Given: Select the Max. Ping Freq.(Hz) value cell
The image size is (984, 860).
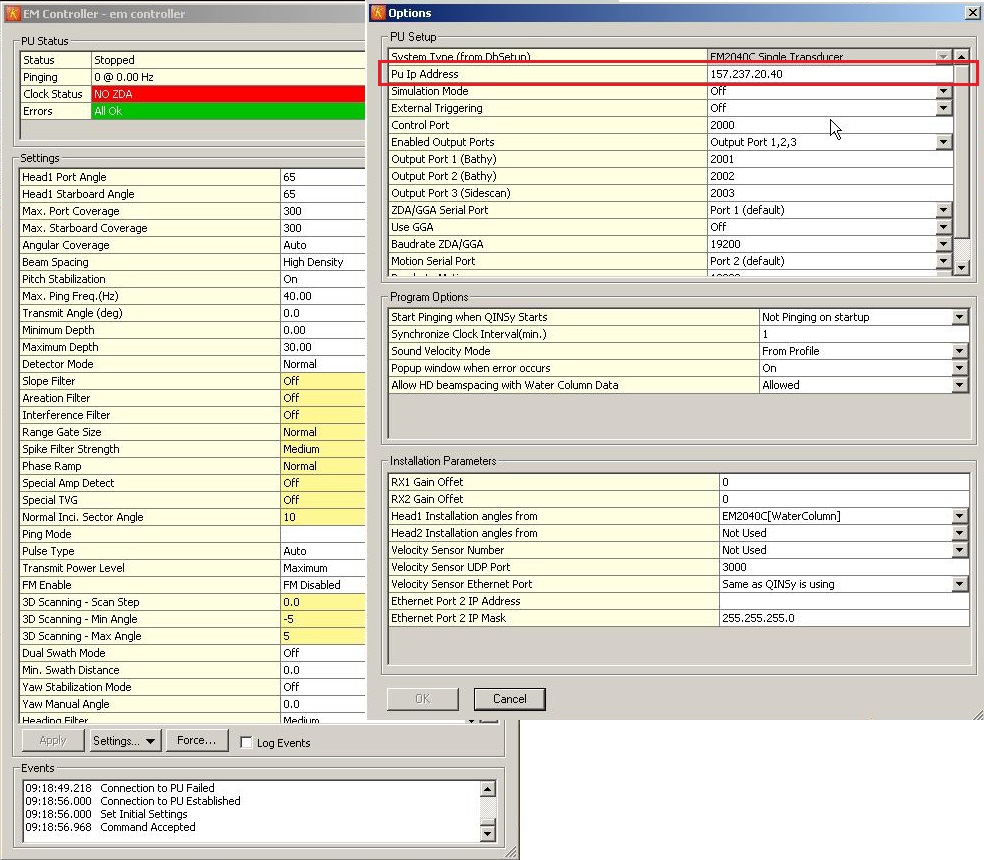Looking at the screenshot, I should 322,296.
